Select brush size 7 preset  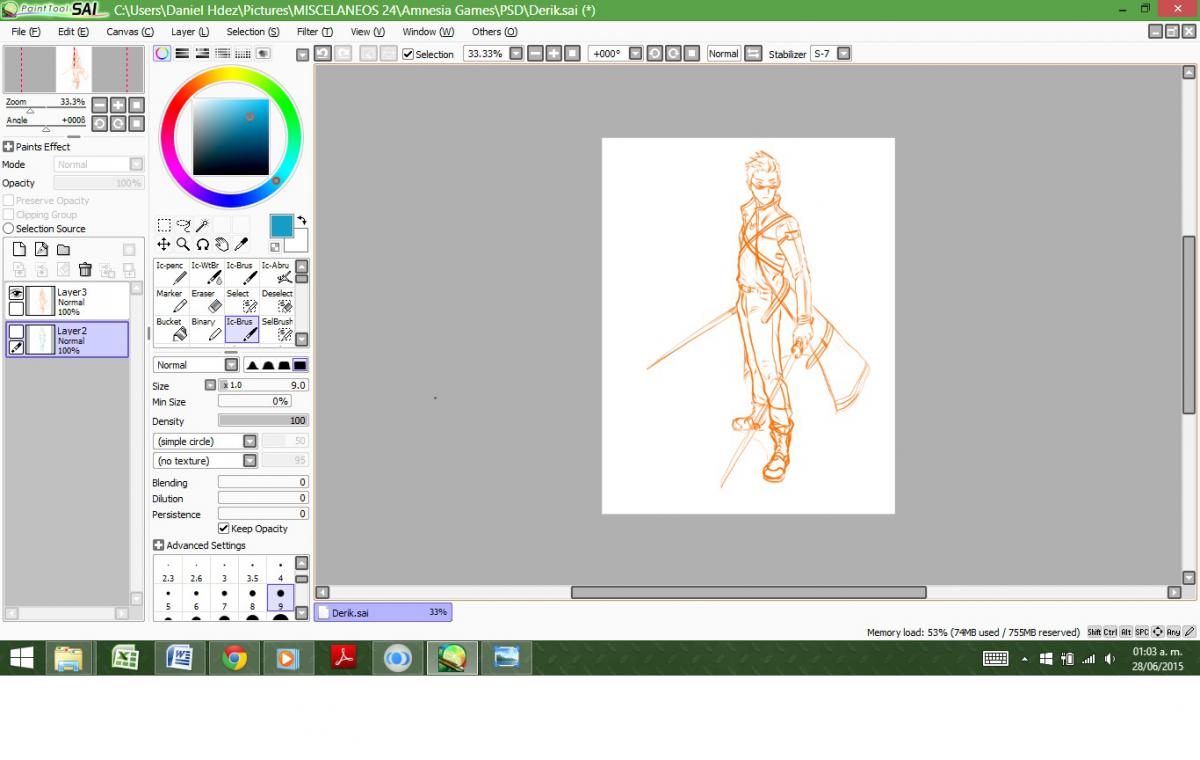coord(224,600)
